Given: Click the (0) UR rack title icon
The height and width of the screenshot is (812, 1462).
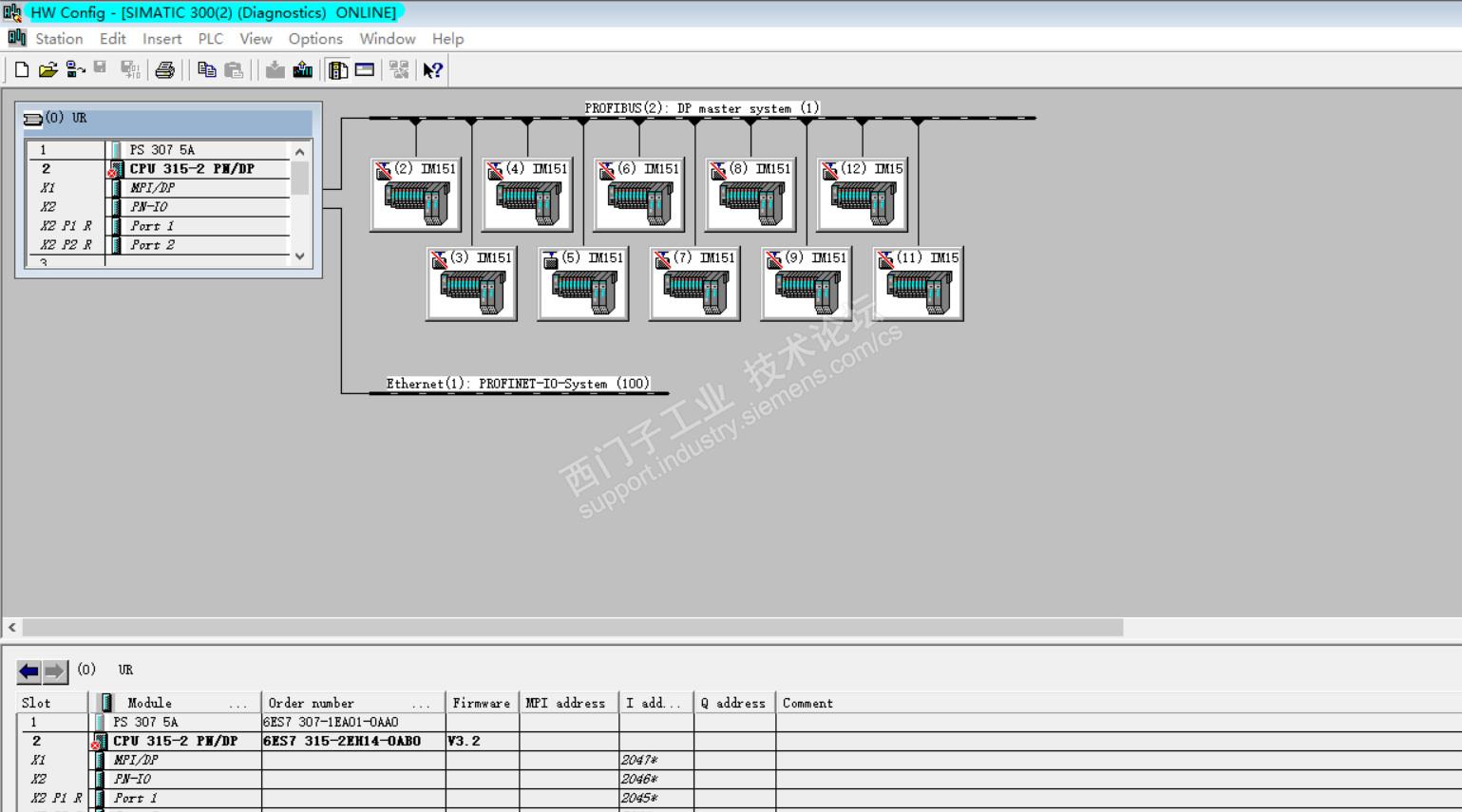Looking at the screenshot, I should coord(33,119).
